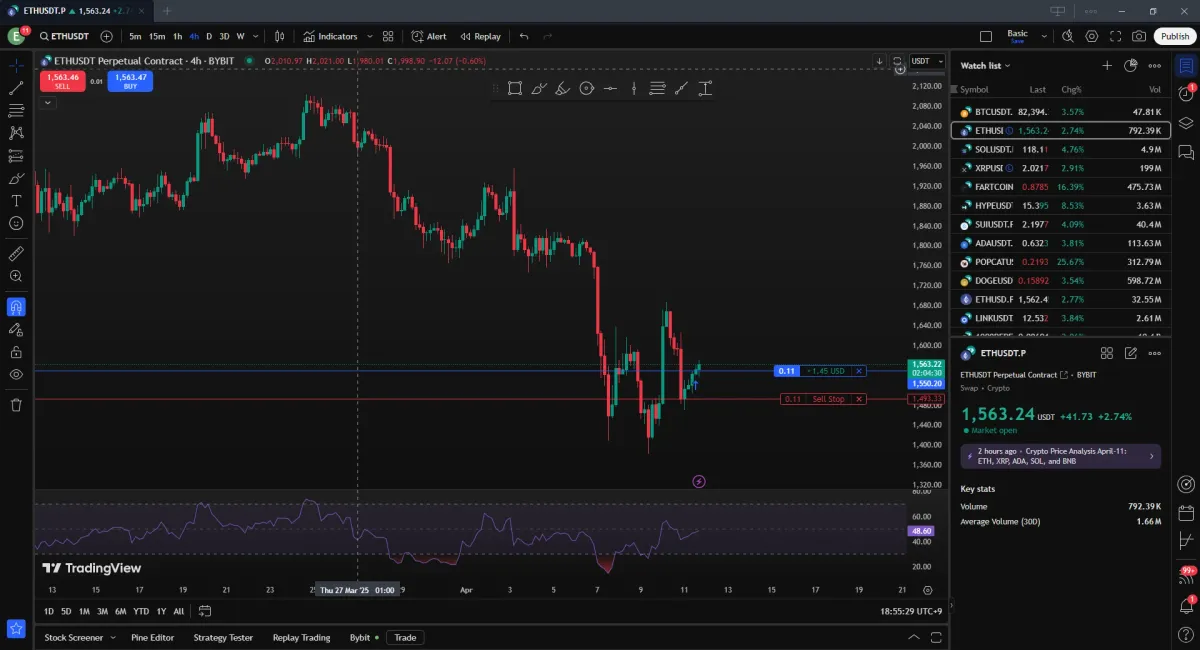Screen dimensions: 1200x650
Task: Select the W weekly timeframe
Action: [240, 36]
